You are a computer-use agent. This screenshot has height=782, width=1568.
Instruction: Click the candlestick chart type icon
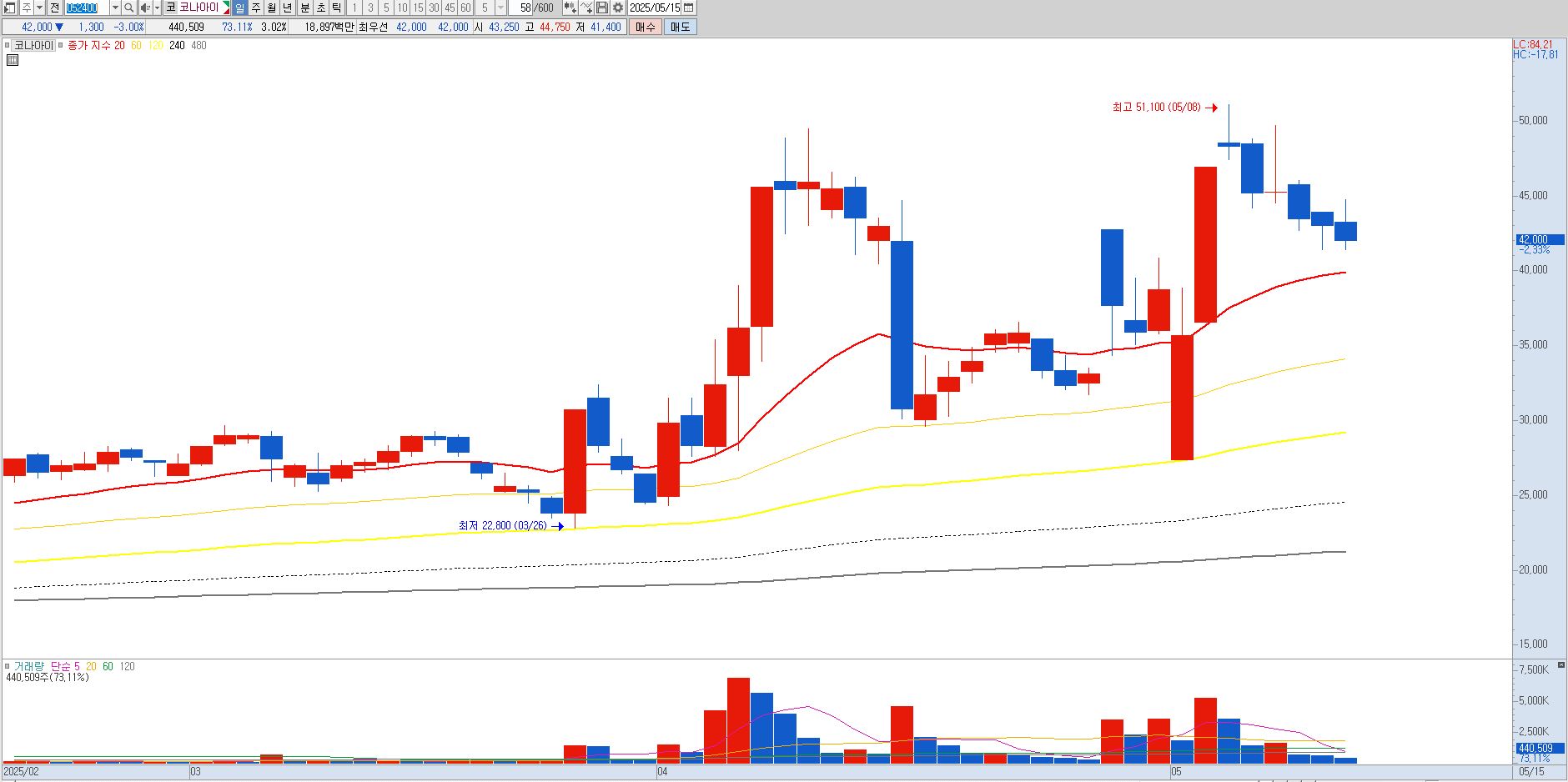click(x=570, y=8)
